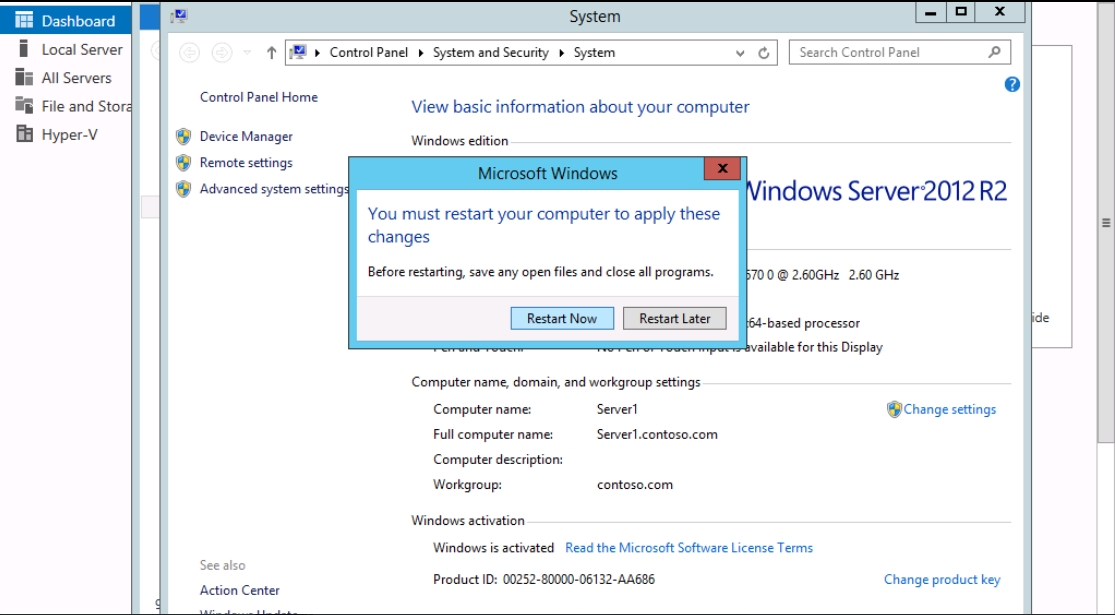Screen dimensions: 1115x615
Task: Click the computer icon in address bar
Action: (298, 52)
